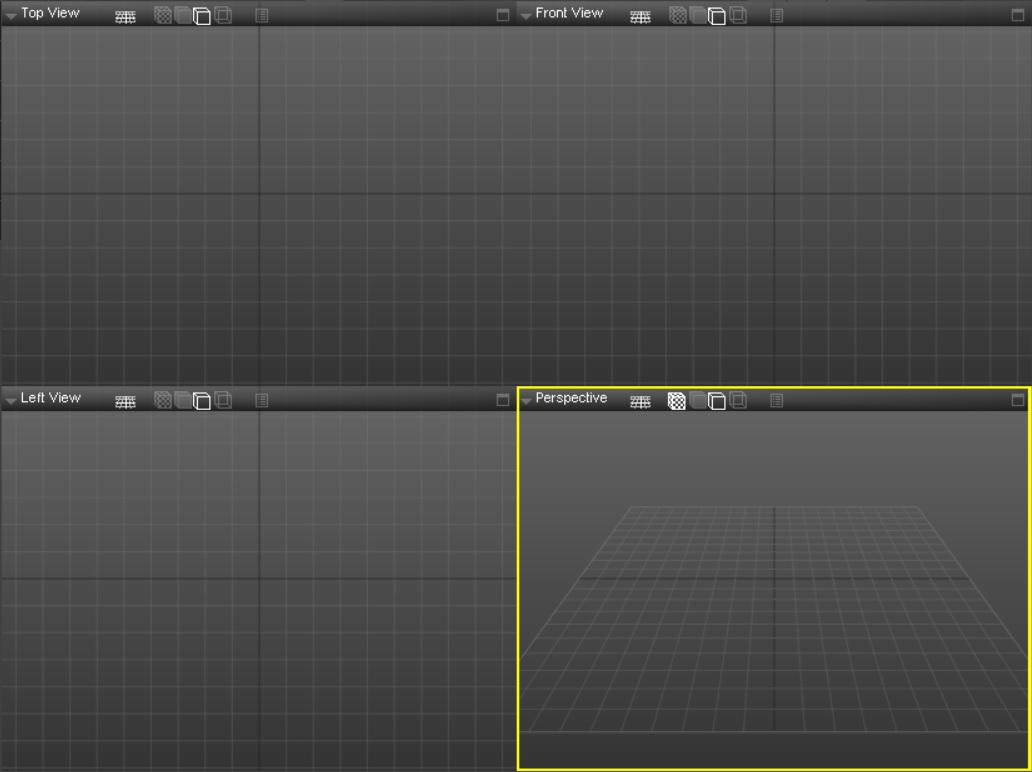Open the Front View dropdown arrow
The height and width of the screenshot is (772, 1032).
[526, 16]
